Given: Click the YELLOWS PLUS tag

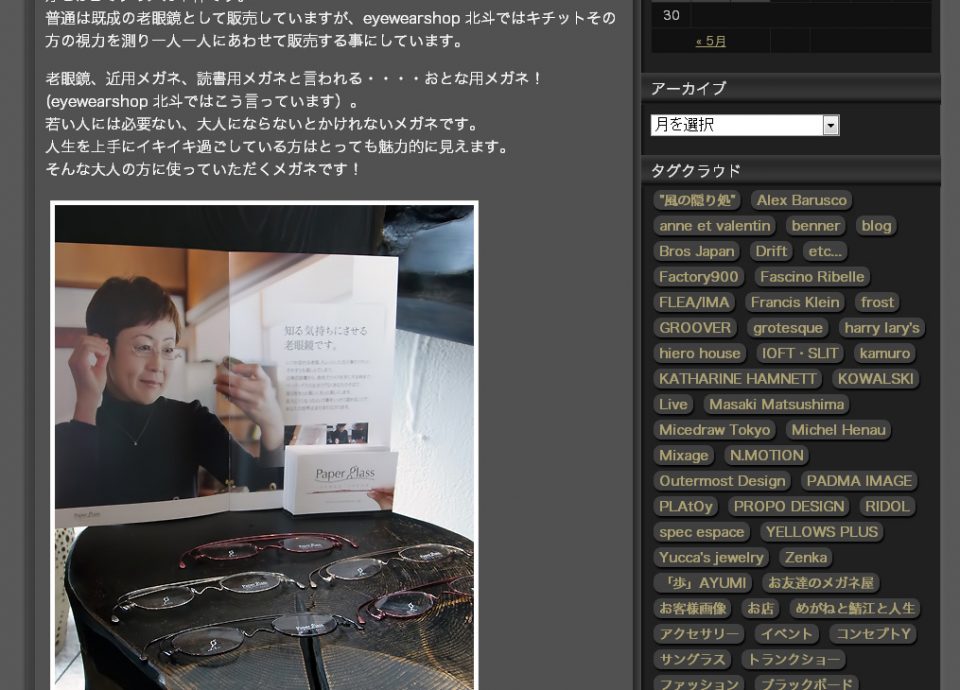Looking at the screenshot, I should coord(822,532).
